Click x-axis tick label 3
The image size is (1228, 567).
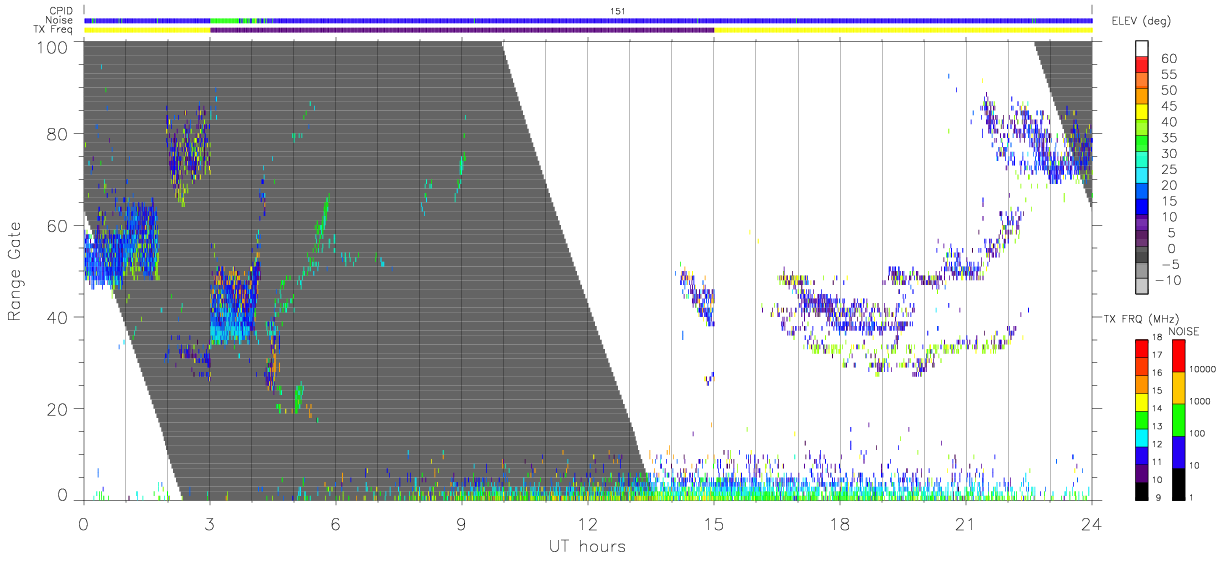pos(209,524)
